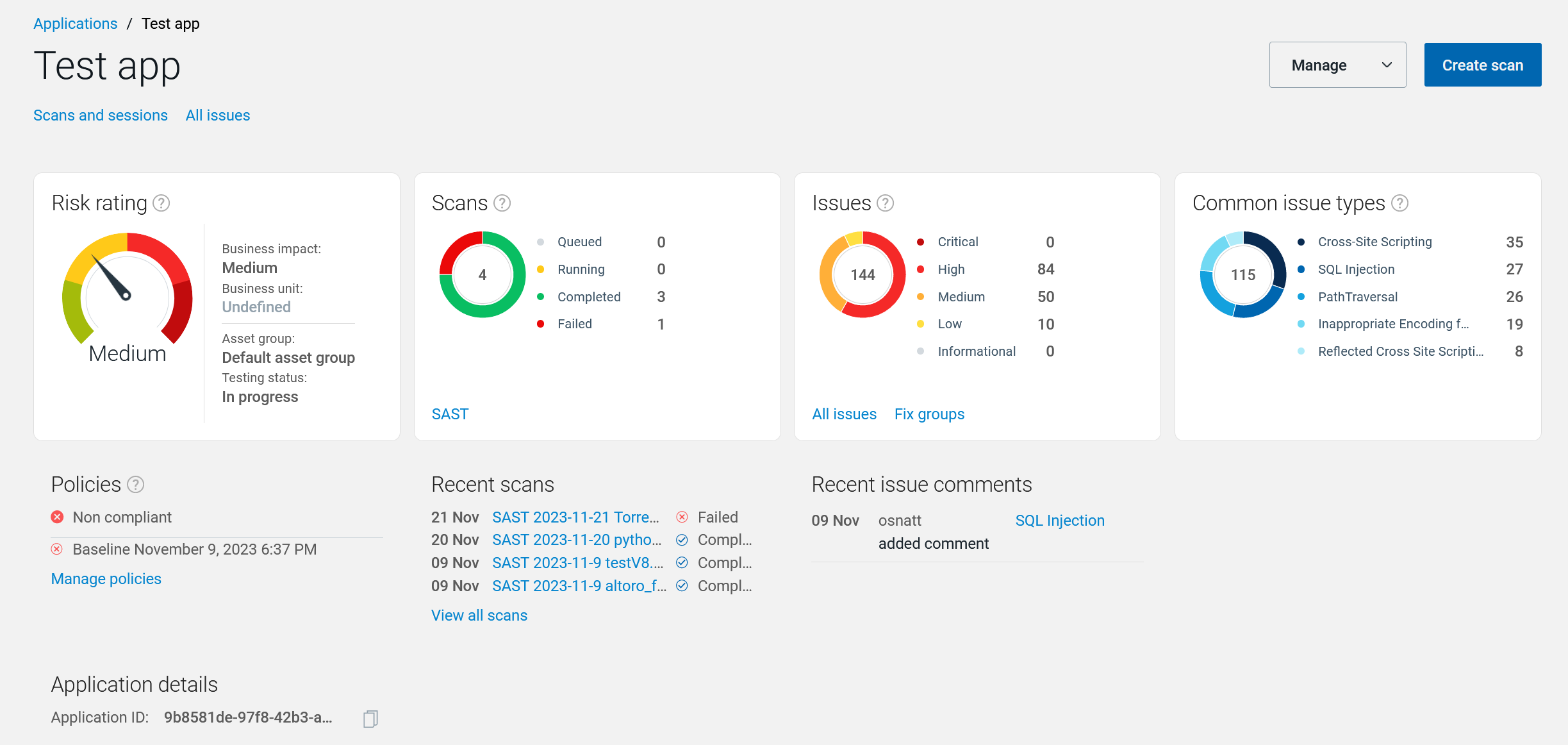Click the Scans help question-mark icon
The height and width of the screenshot is (745, 1568).
(502, 203)
